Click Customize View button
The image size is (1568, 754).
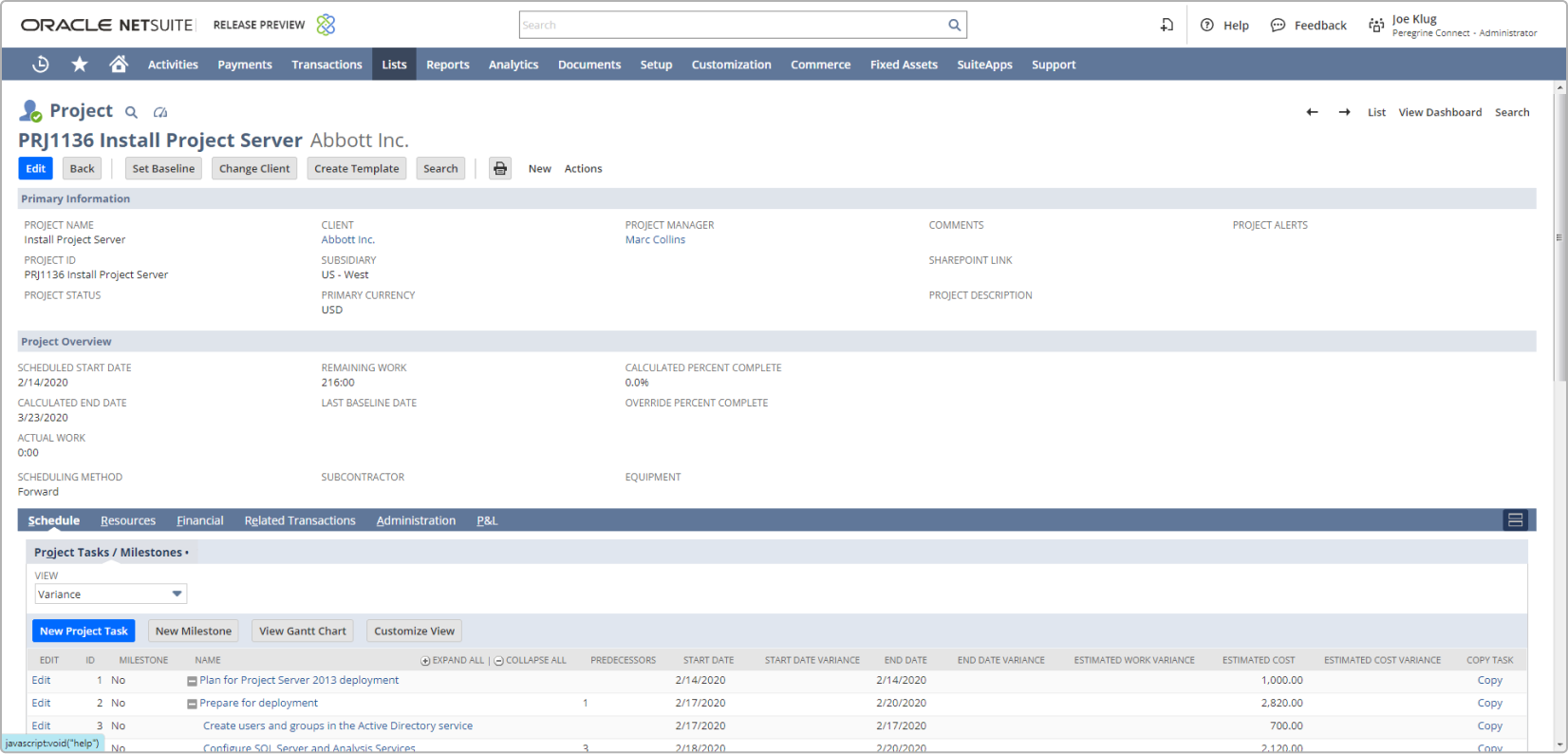414,631
